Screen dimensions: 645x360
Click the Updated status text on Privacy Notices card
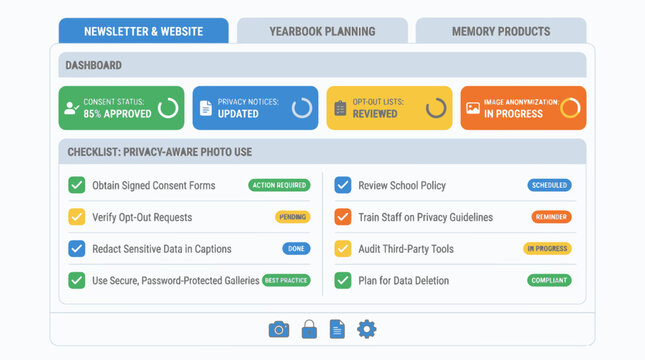(238, 114)
